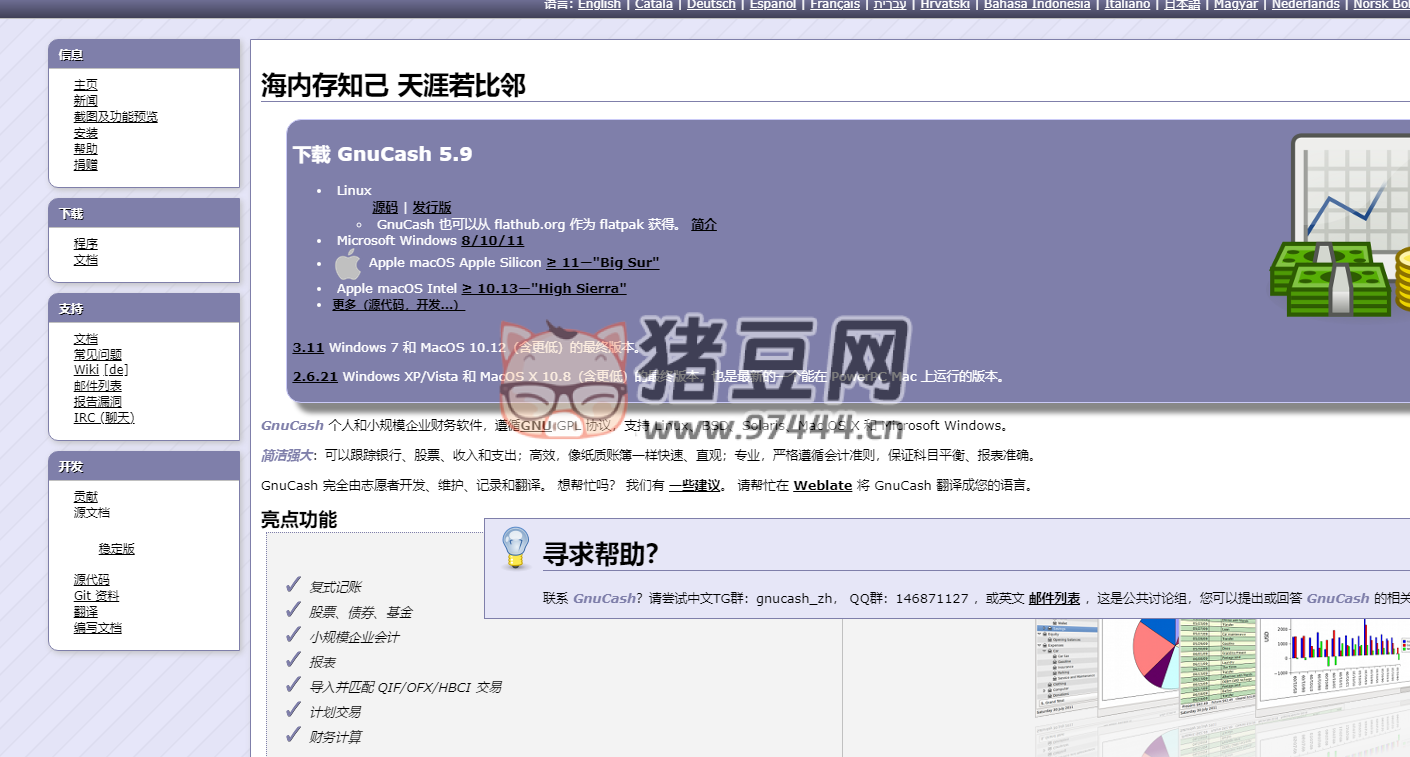Select English in the language bar

coord(599,5)
